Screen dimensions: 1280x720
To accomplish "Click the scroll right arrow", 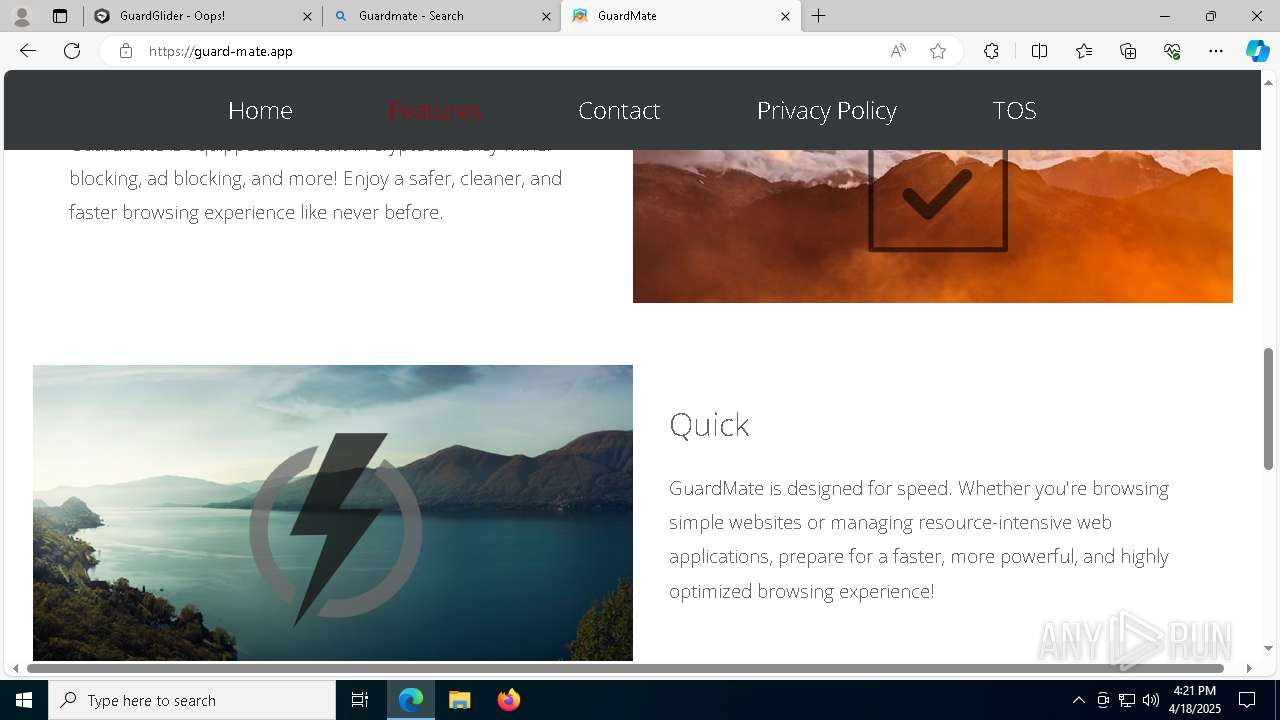I will point(1248,668).
